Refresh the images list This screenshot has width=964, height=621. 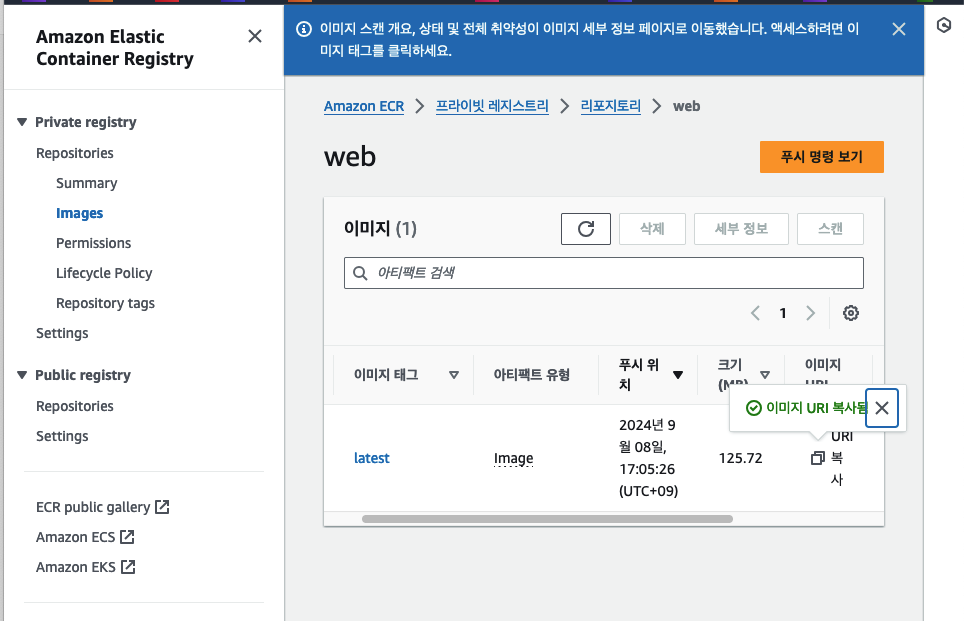tap(585, 229)
